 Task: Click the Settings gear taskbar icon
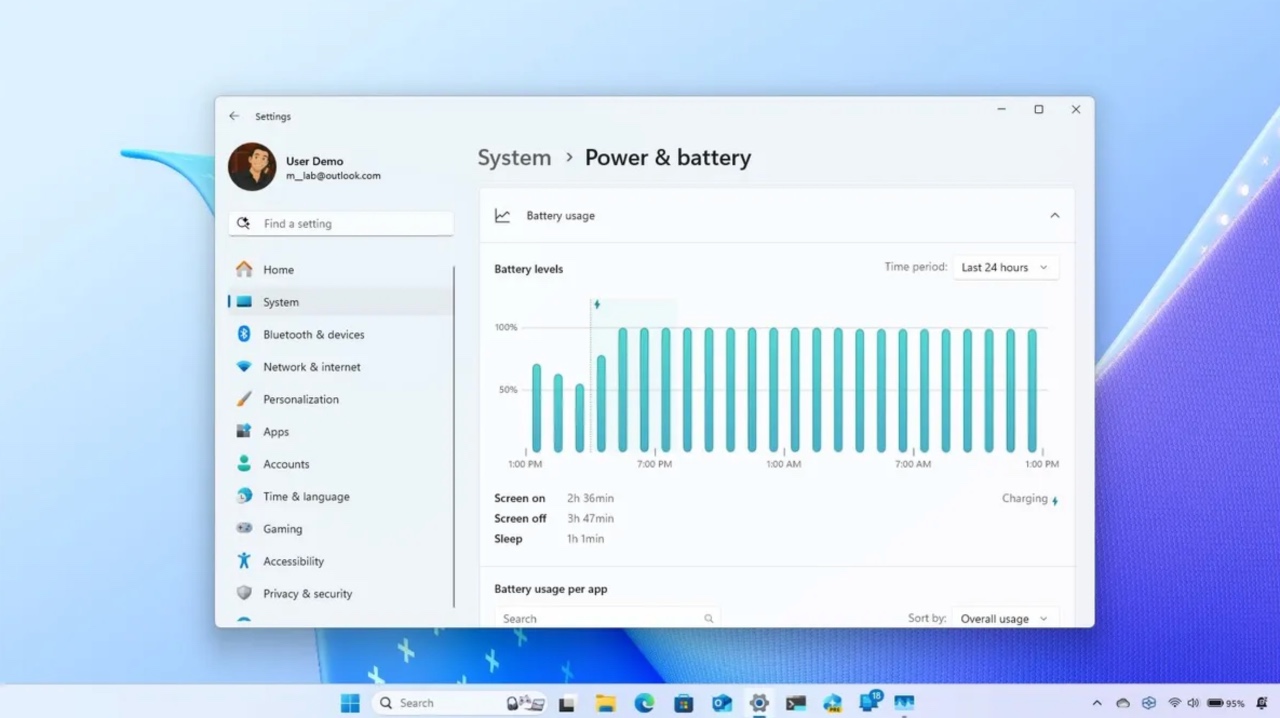click(759, 703)
